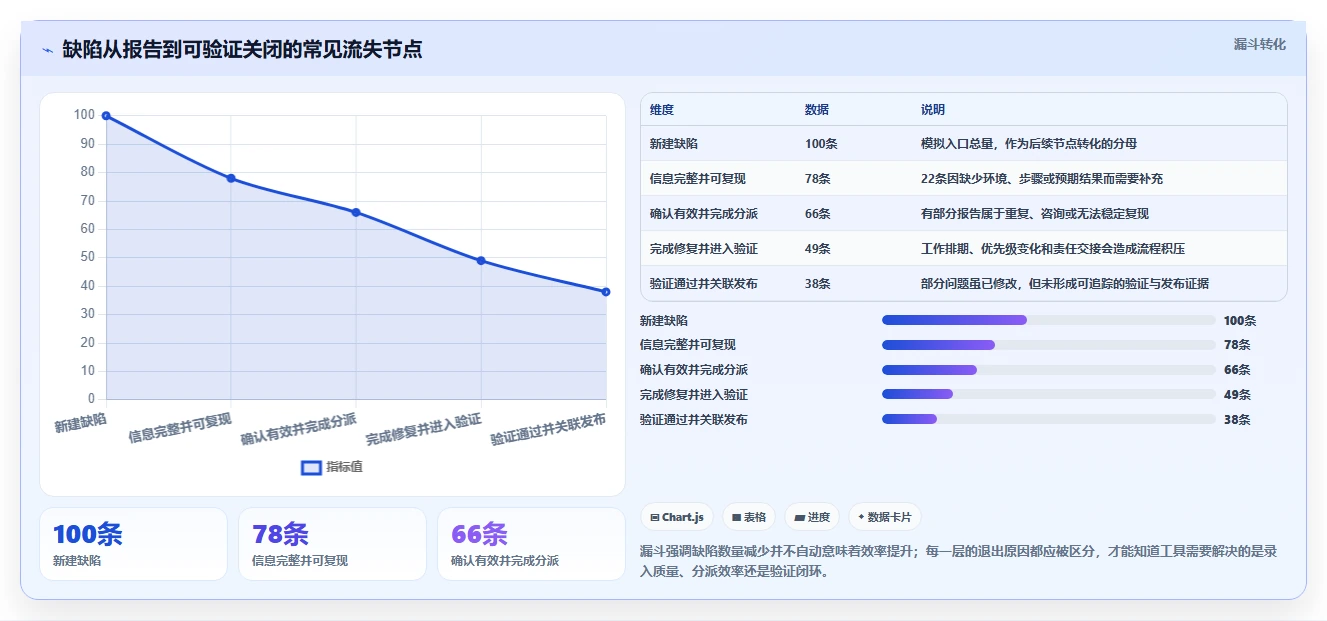This screenshot has width=1327, height=621.
Task: Click the 完成修复并进入验证 progress bar
Action: click(1049, 395)
